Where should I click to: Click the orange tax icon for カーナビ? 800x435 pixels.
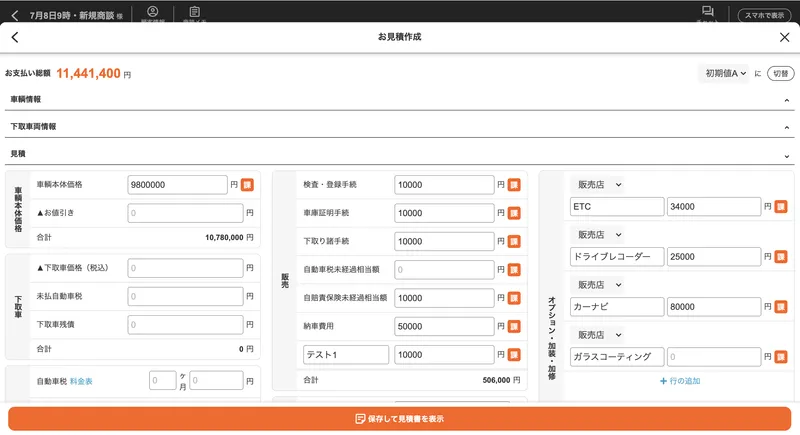[x=781, y=306]
